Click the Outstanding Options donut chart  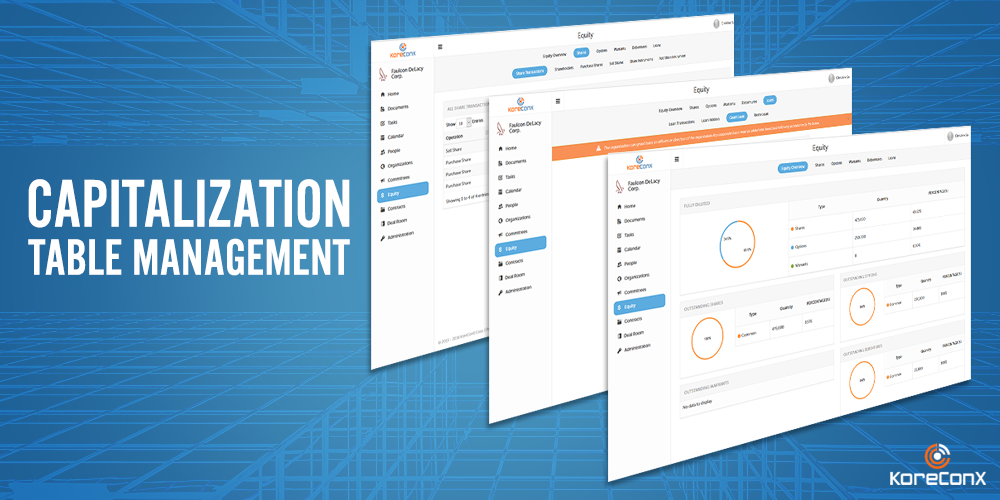coord(863,306)
